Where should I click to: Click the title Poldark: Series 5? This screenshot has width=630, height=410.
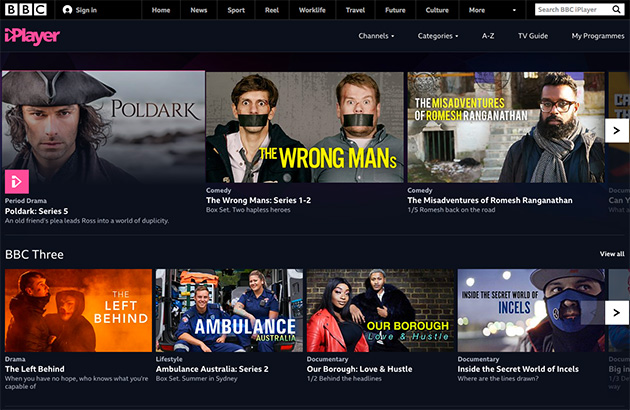pyautogui.click(x=37, y=211)
